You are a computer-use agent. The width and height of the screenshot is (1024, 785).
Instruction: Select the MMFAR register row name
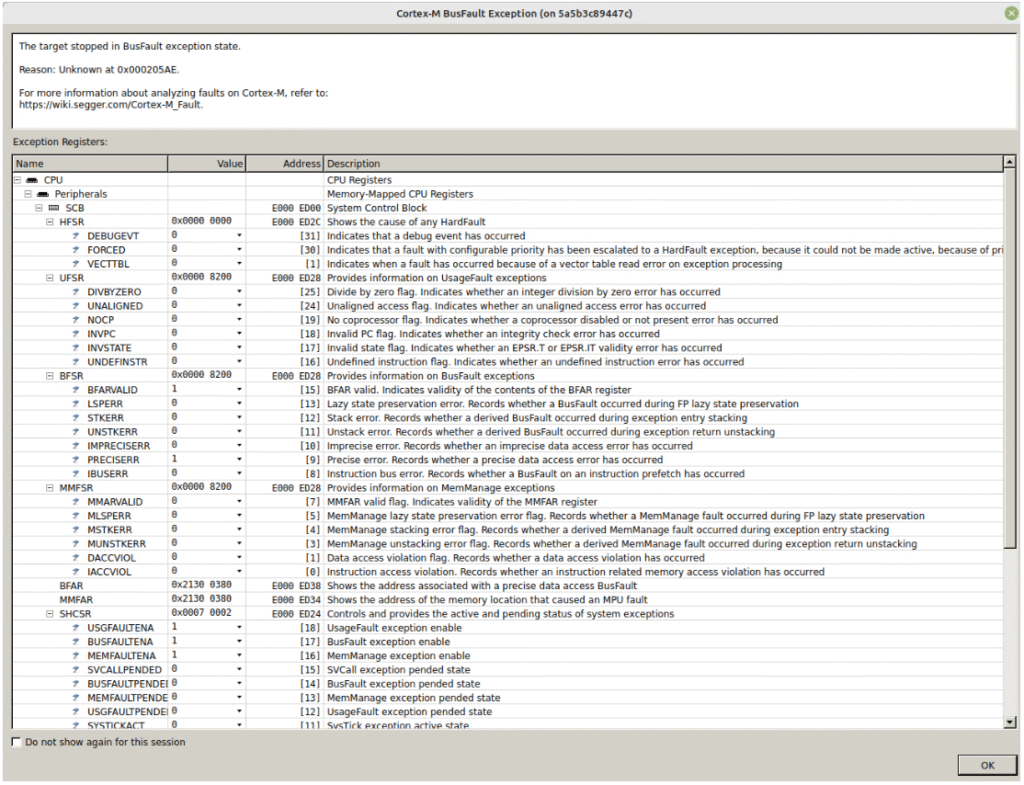[x=76, y=600]
